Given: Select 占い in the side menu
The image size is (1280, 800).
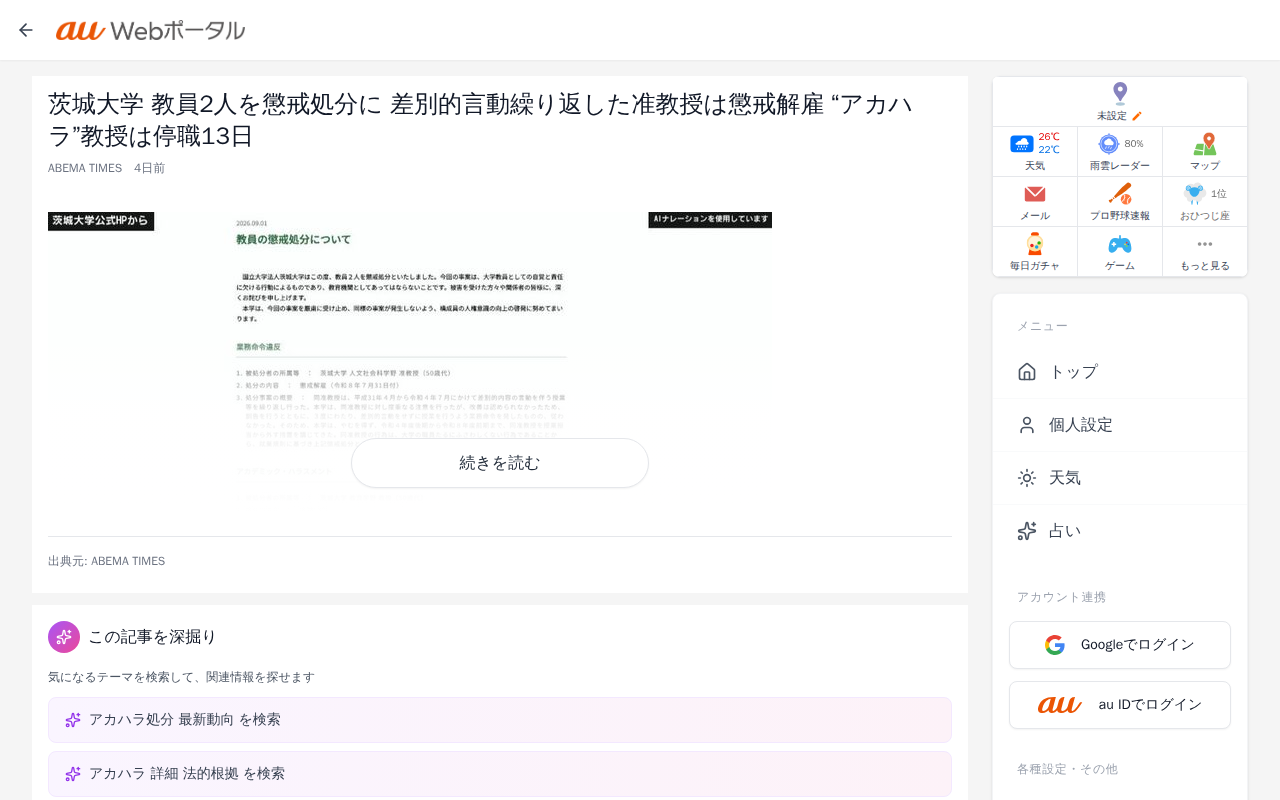Looking at the screenshot, I should [x=1120, y=531].
